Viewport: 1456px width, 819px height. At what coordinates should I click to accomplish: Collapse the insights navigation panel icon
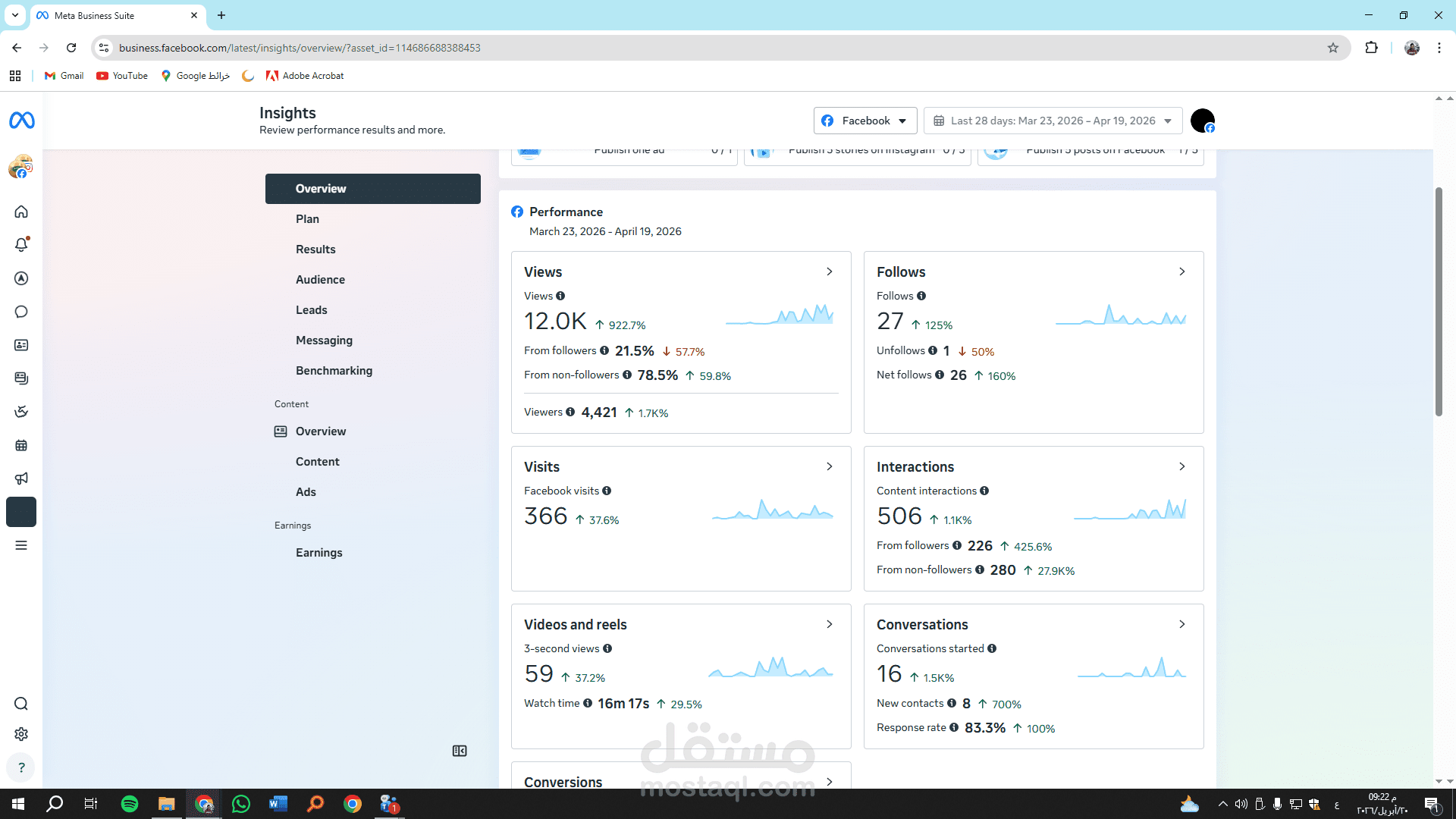[460, 751]
